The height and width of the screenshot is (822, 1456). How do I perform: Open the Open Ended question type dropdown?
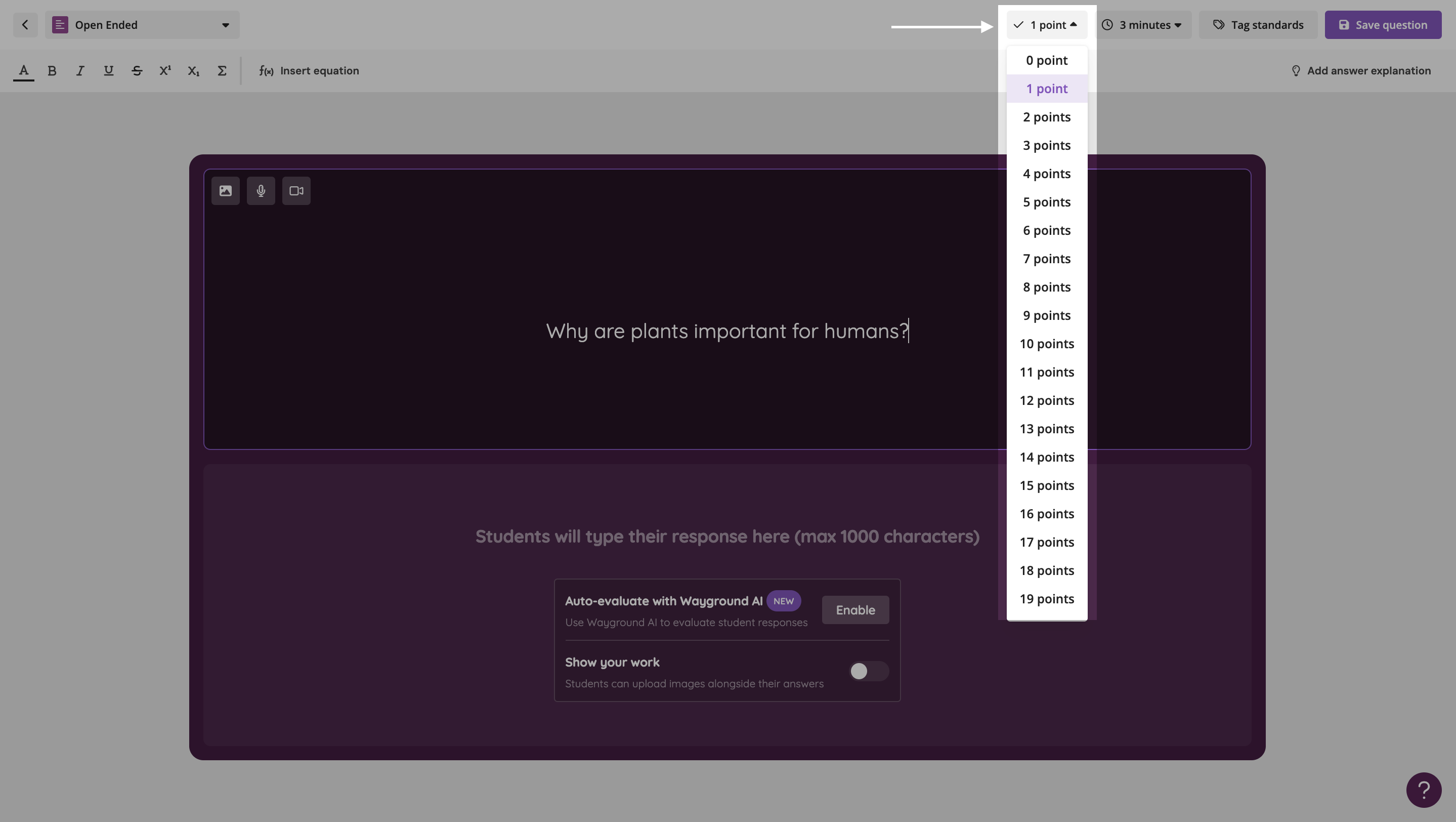coord(142,25)
